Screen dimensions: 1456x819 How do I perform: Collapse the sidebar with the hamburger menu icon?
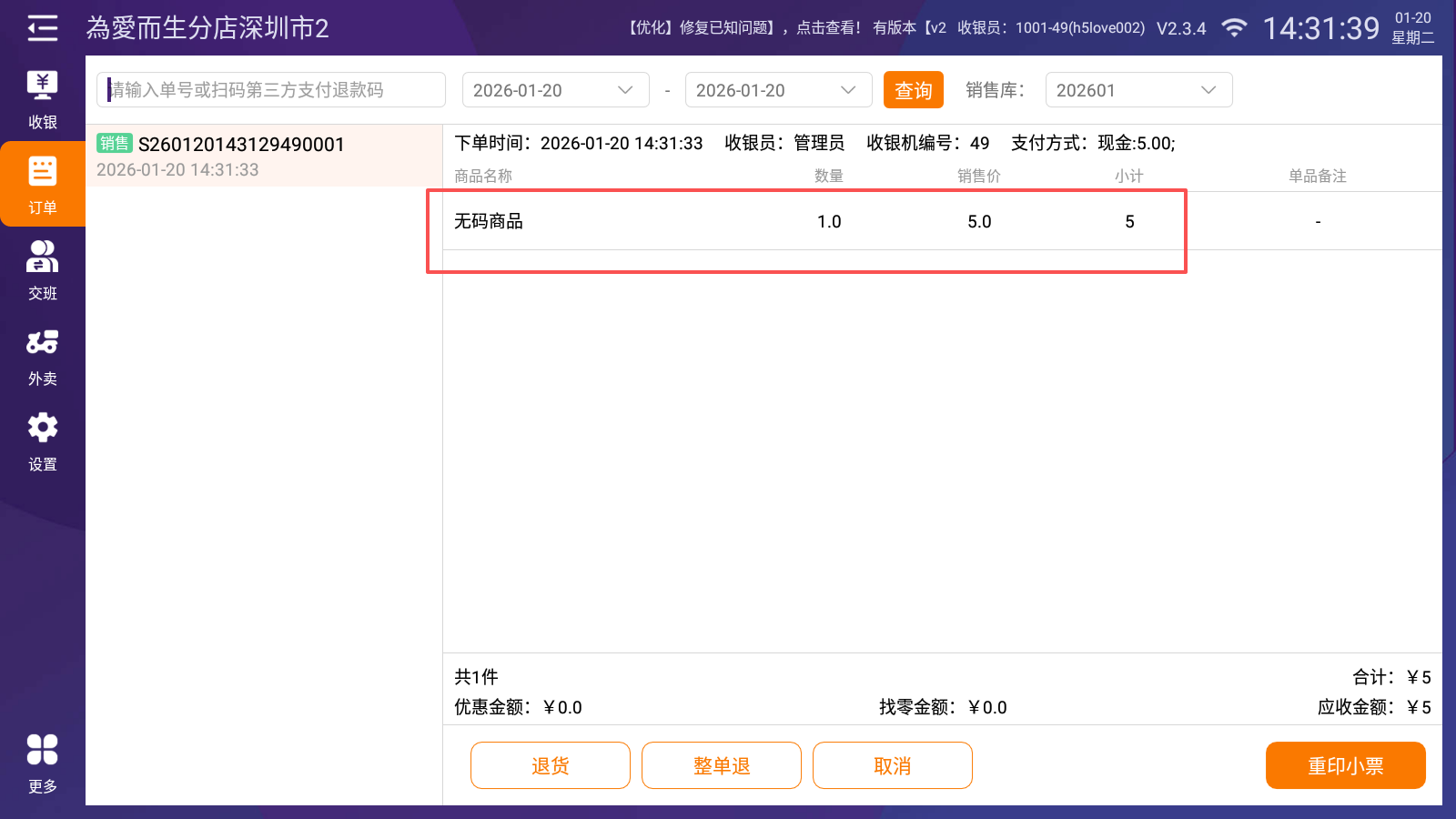pos(42,28)
